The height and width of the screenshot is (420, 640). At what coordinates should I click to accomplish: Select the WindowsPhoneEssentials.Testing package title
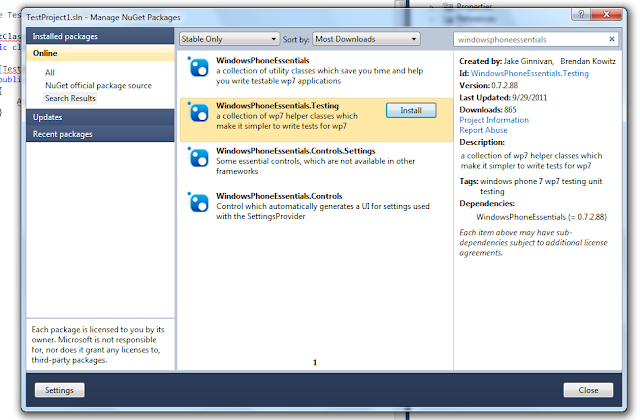[x=278, y=106]
